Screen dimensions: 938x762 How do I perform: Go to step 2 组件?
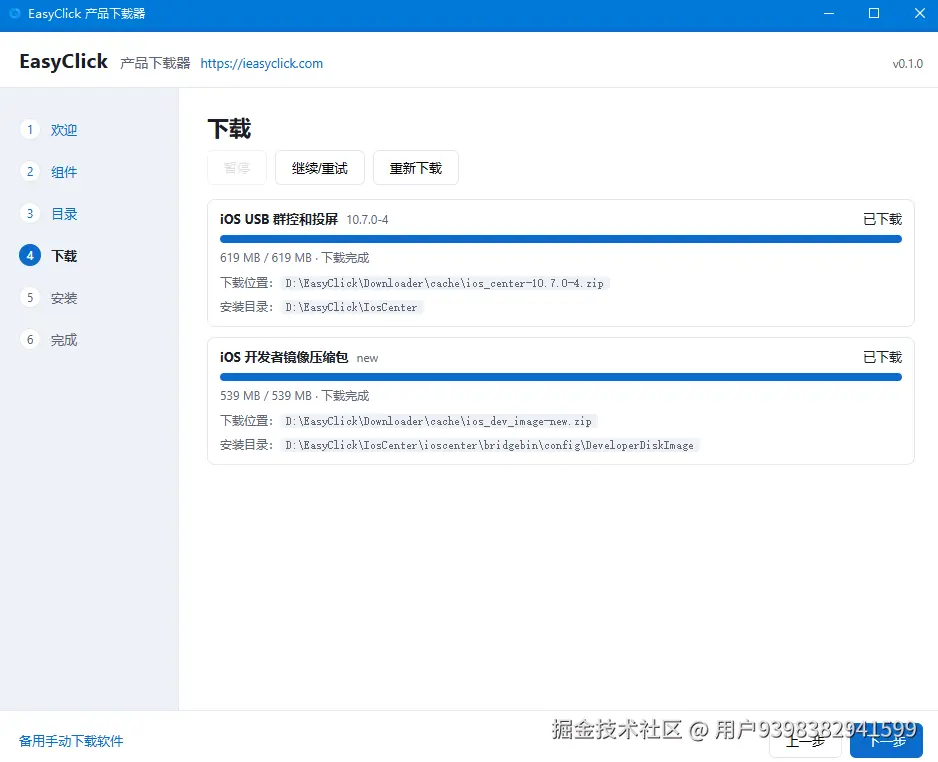coord(49,172)
